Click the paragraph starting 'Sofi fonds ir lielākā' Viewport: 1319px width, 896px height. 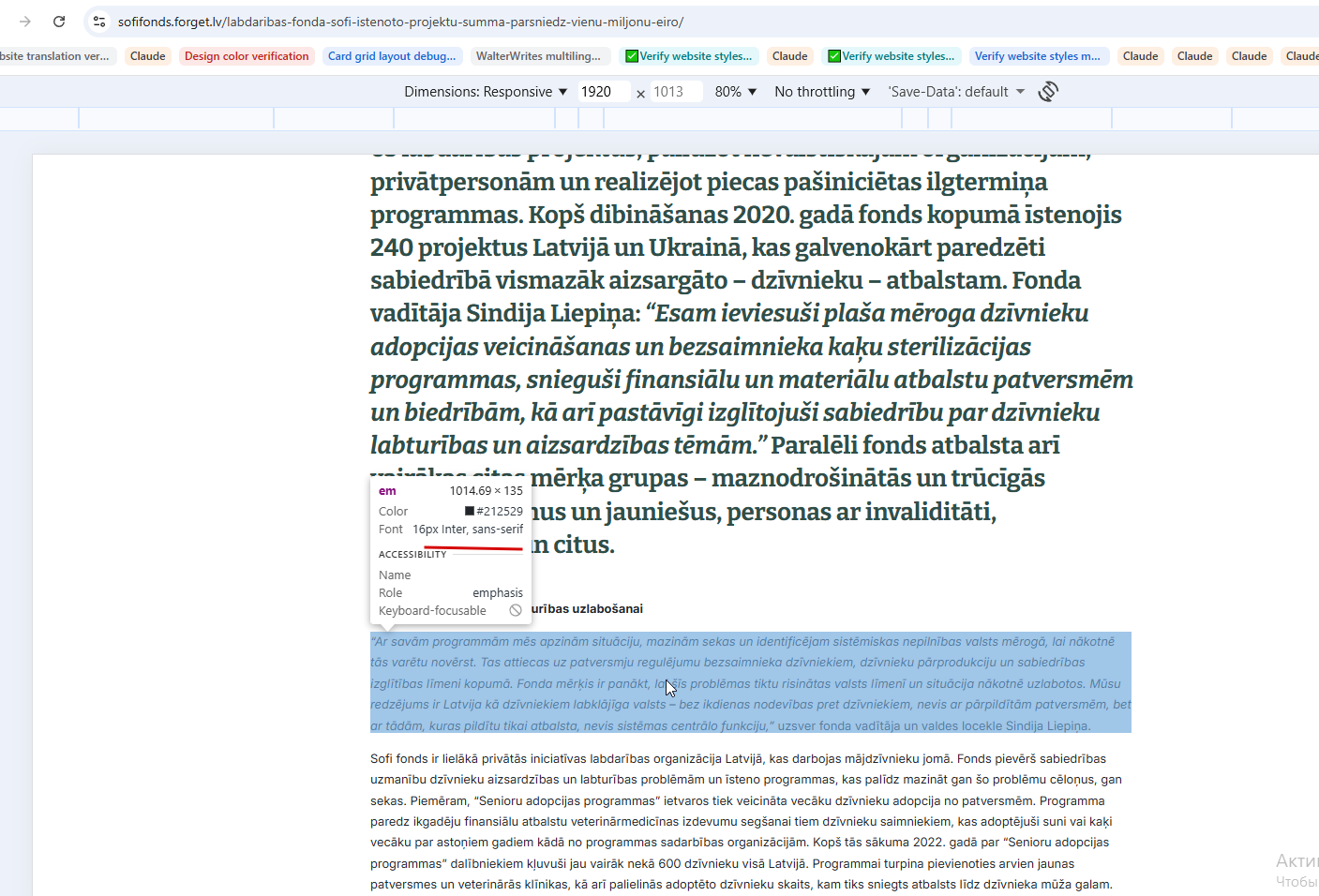[x=746, y=821]
